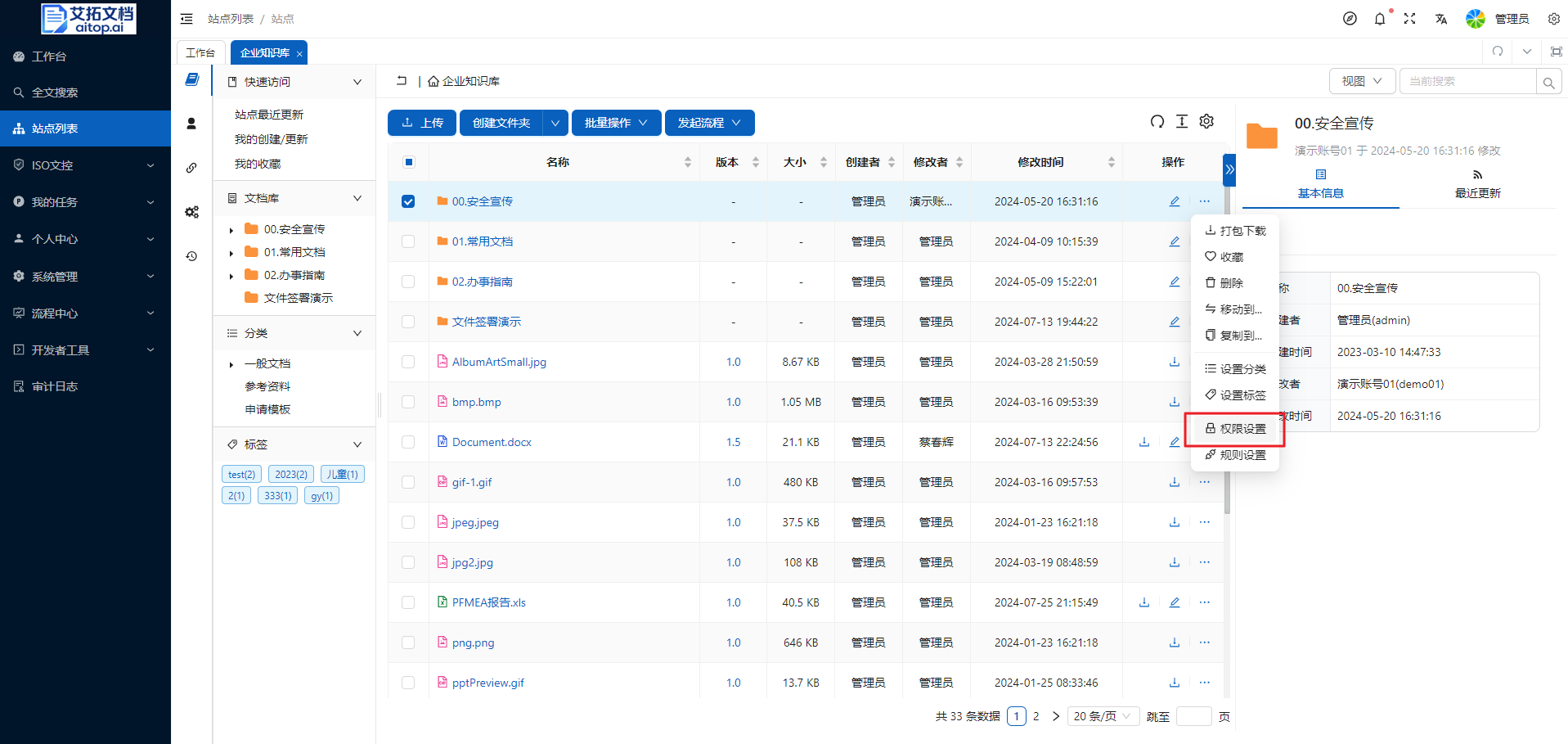Open the 视图 view dropdown
The width and height of the screenshot is (1568, 744).
click(x=1362, y=81)
